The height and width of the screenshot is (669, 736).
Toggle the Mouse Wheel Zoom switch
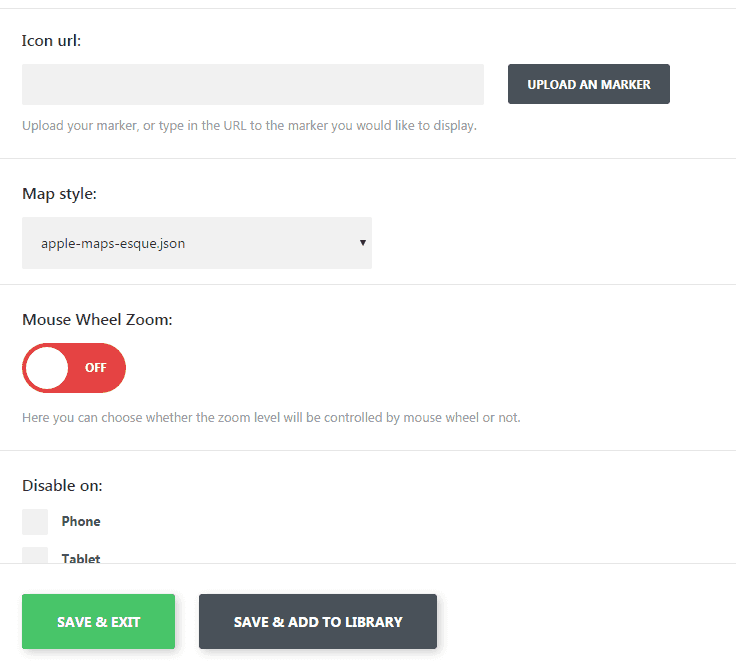coord(74,368)
